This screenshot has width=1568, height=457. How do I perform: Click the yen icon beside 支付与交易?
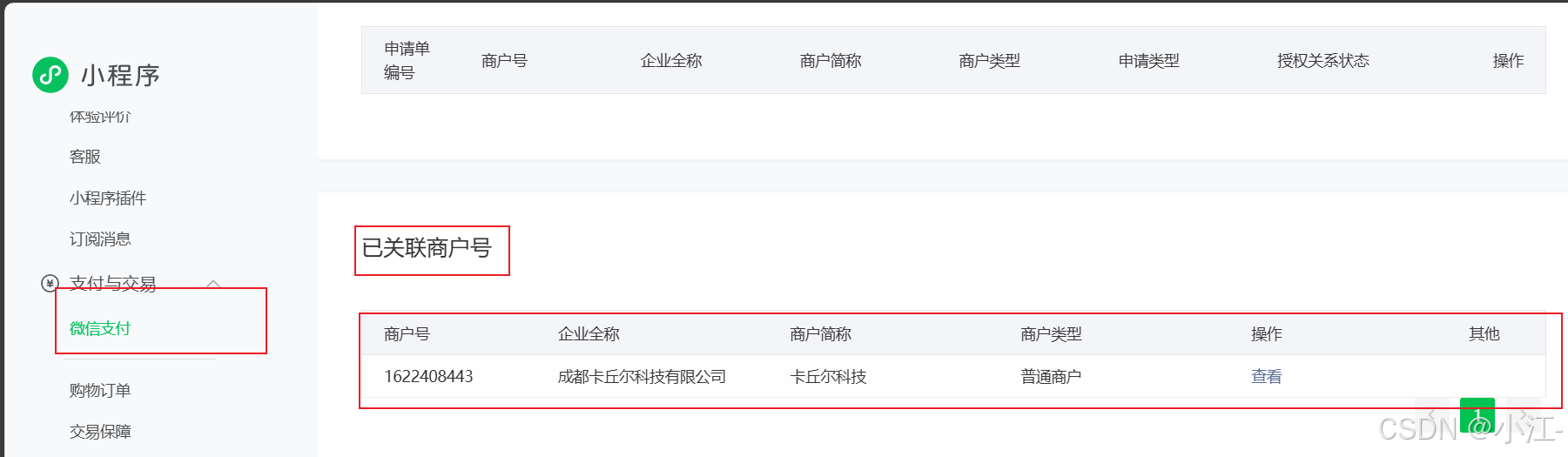pos(50,283)
